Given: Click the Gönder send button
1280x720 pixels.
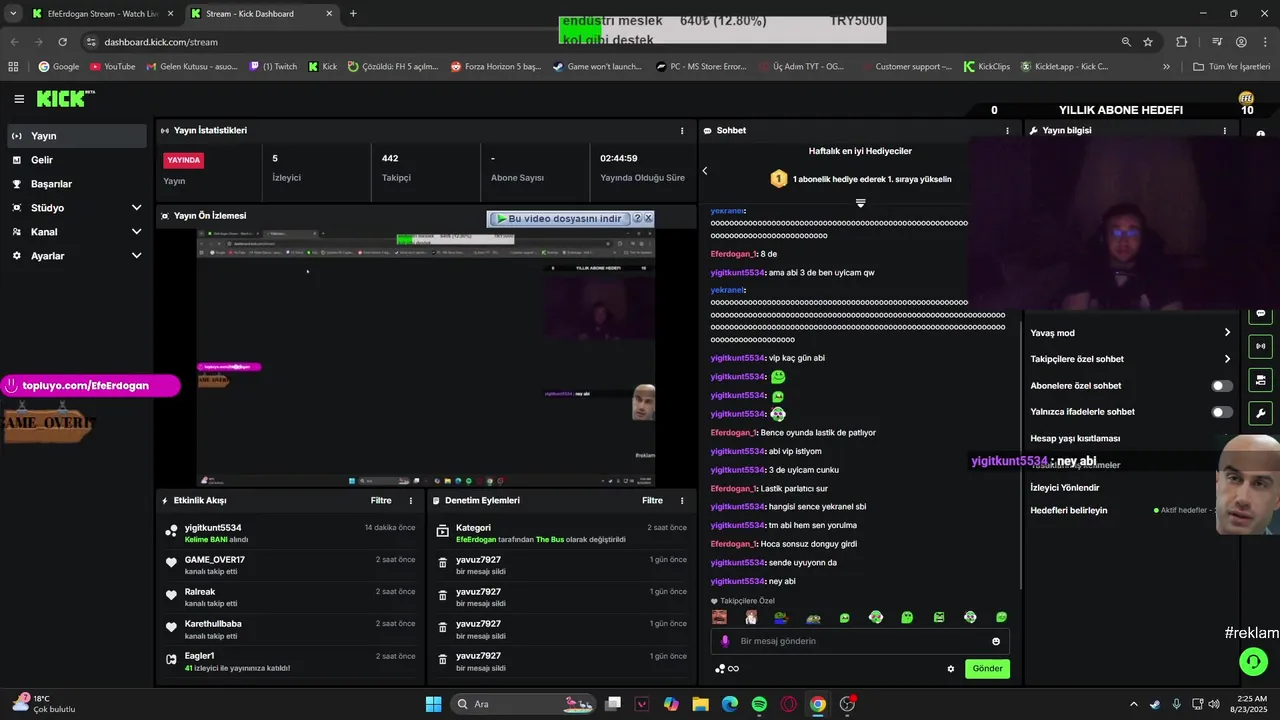Looking at the screenshot, I should point(987,669).
